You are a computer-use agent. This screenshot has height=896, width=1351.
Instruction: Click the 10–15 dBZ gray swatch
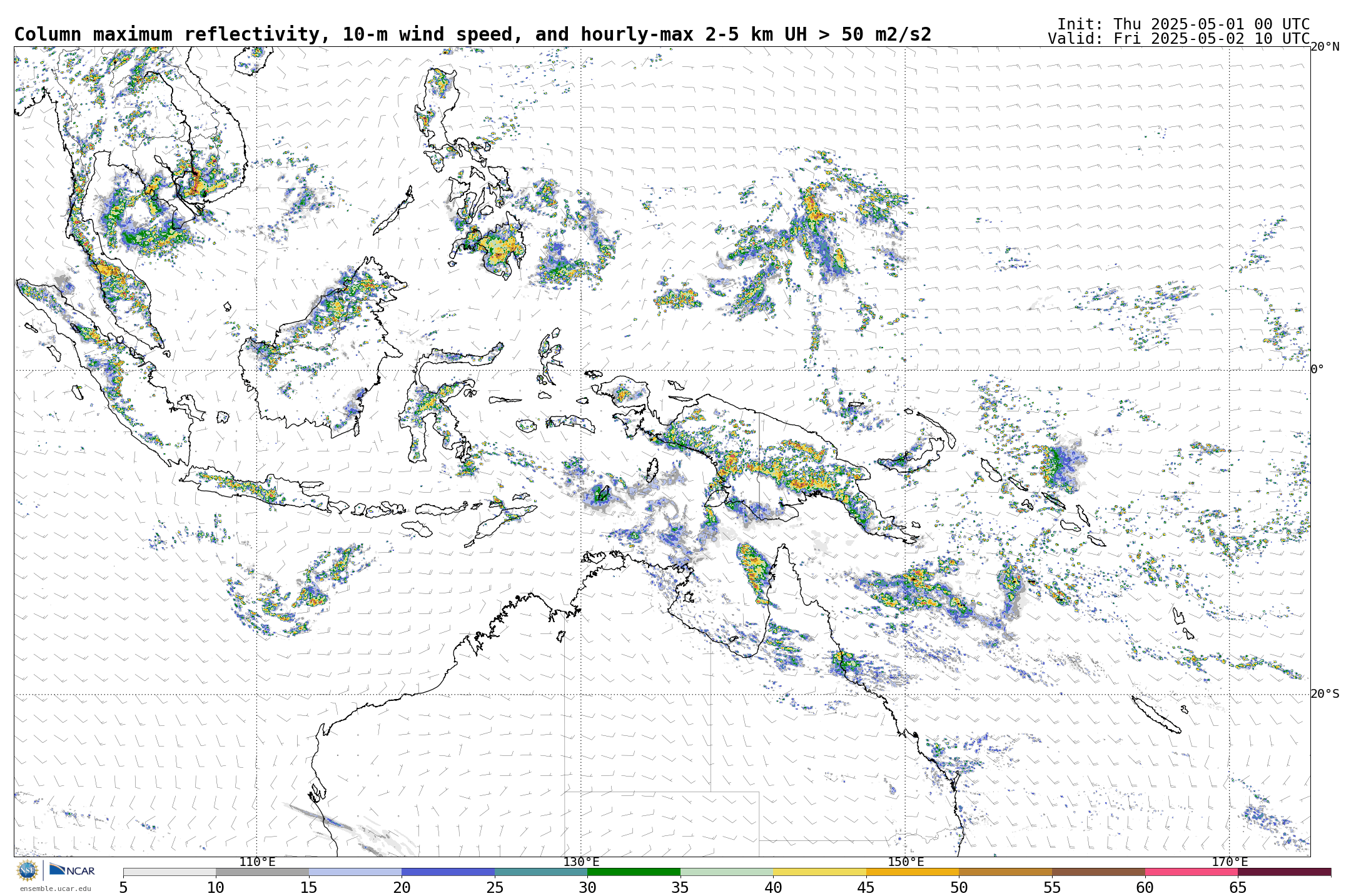[262, 872]
